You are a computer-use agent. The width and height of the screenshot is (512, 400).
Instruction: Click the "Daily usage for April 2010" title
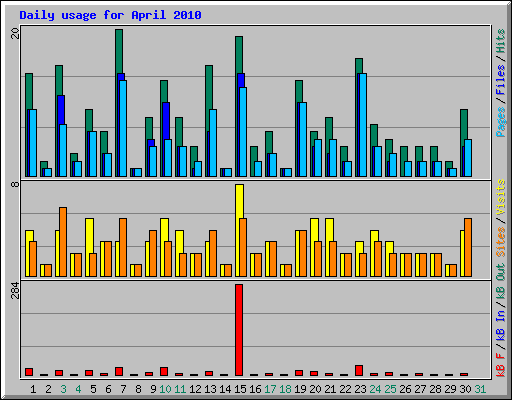(110, 15)
